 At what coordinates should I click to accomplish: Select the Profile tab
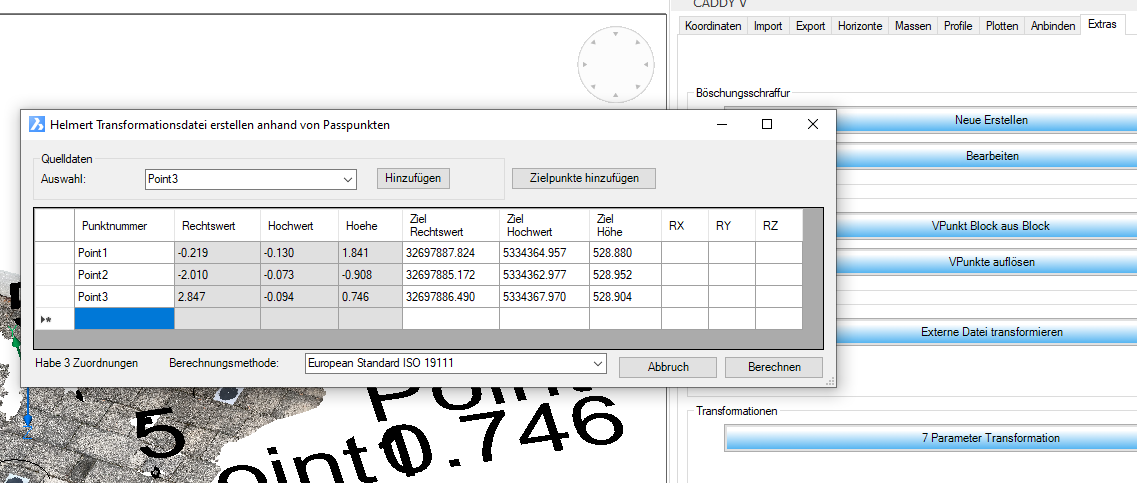[957, 26]
